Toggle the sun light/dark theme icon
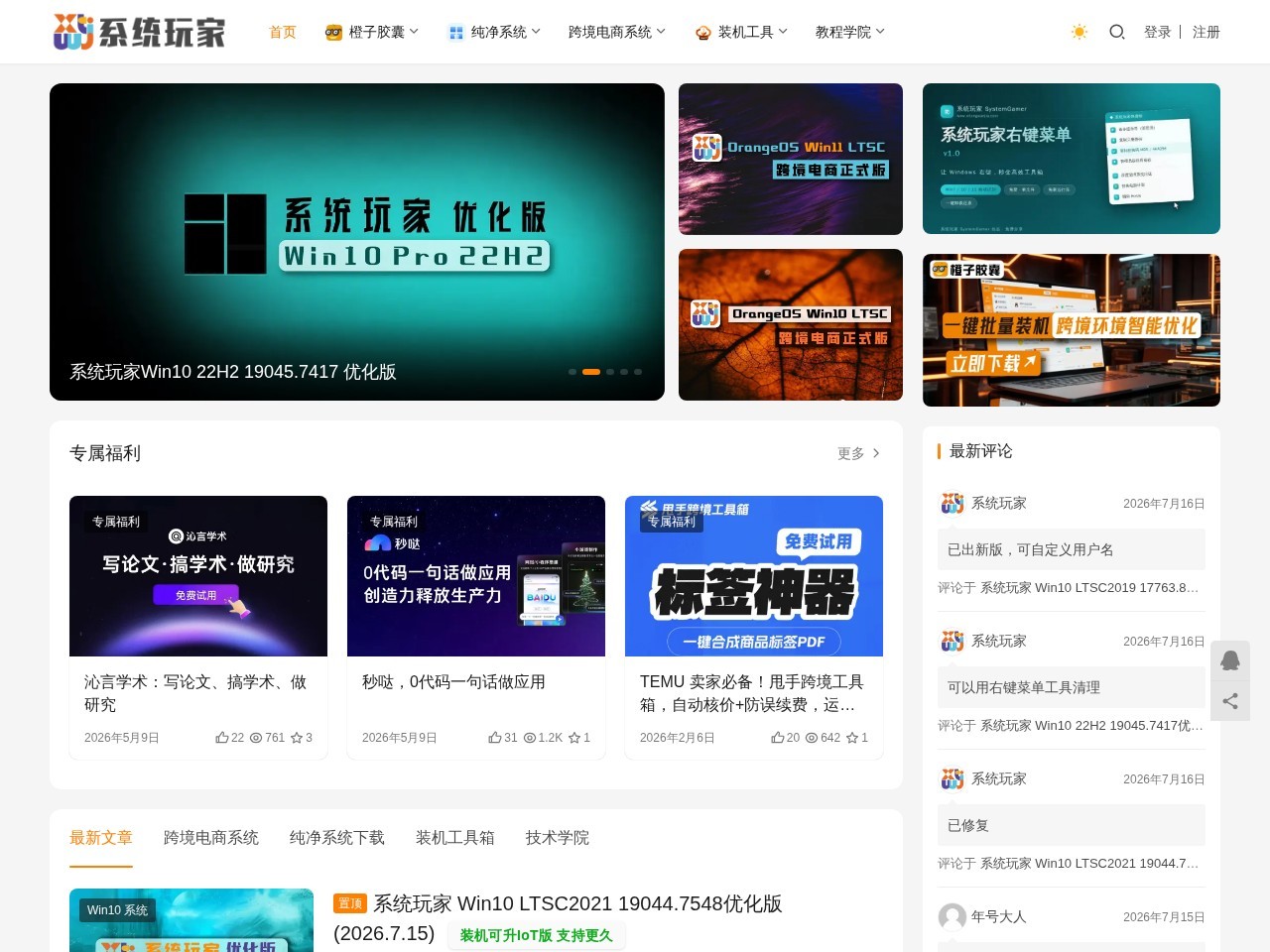Screen dimensions: 1270x952 1079,32
